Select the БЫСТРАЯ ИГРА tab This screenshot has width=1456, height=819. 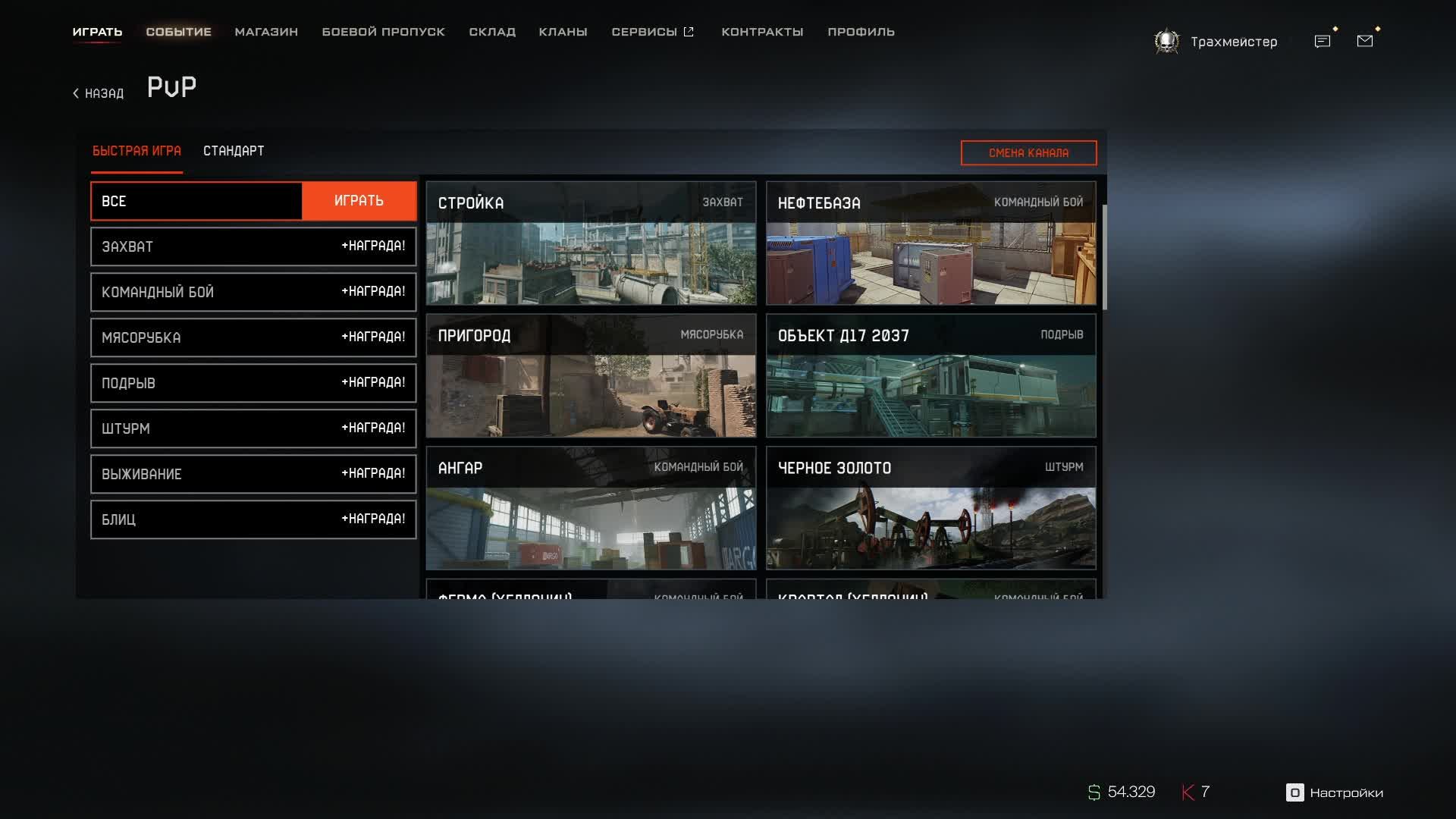point(136,151)
